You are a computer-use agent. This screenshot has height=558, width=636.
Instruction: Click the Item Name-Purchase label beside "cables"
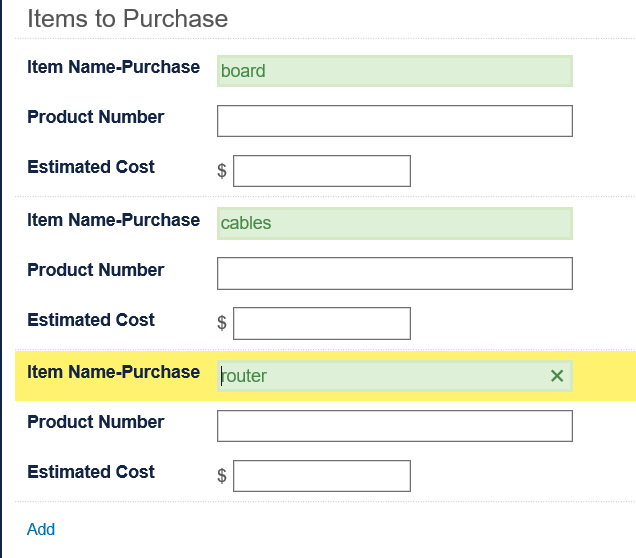click(113, 220)
